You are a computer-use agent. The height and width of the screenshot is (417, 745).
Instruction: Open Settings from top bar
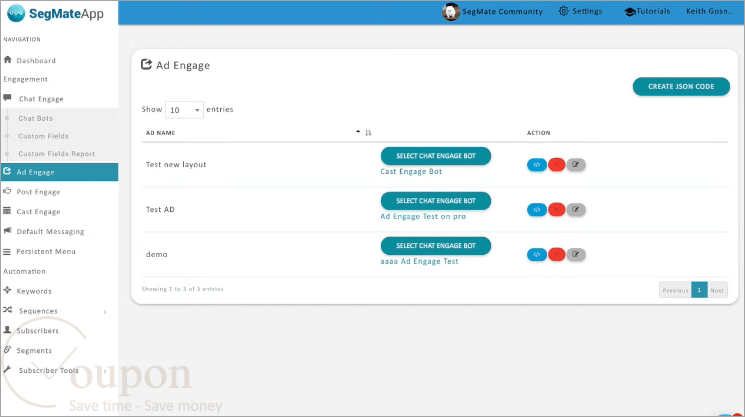587,11
